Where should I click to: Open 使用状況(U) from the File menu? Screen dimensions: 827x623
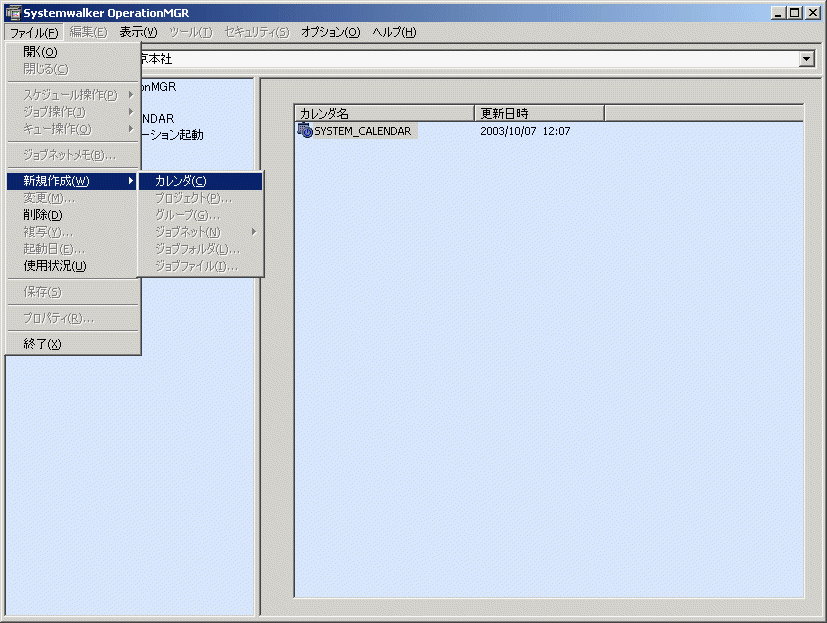pyautogui.click(x=54, y=266)
